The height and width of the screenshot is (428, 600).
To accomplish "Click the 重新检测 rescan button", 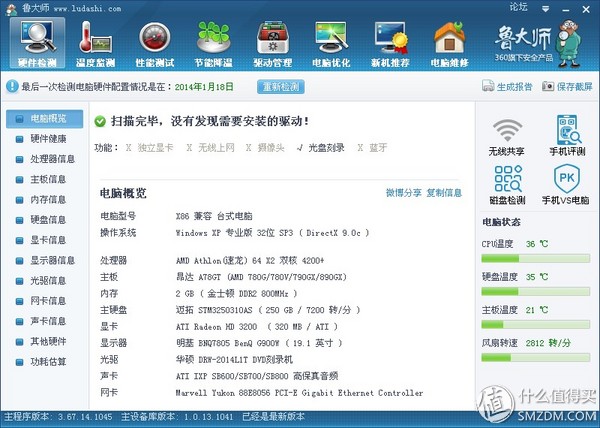I will 281,87.
